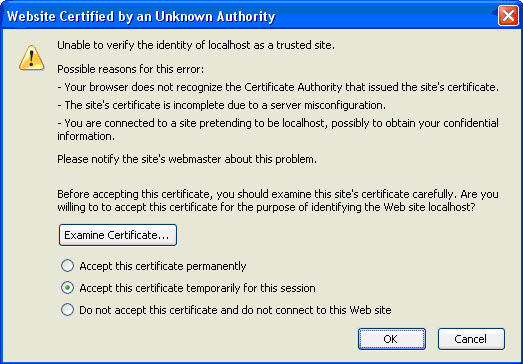Open the Examine Certificate dialog
523x364 pixels.
[118, 235]
